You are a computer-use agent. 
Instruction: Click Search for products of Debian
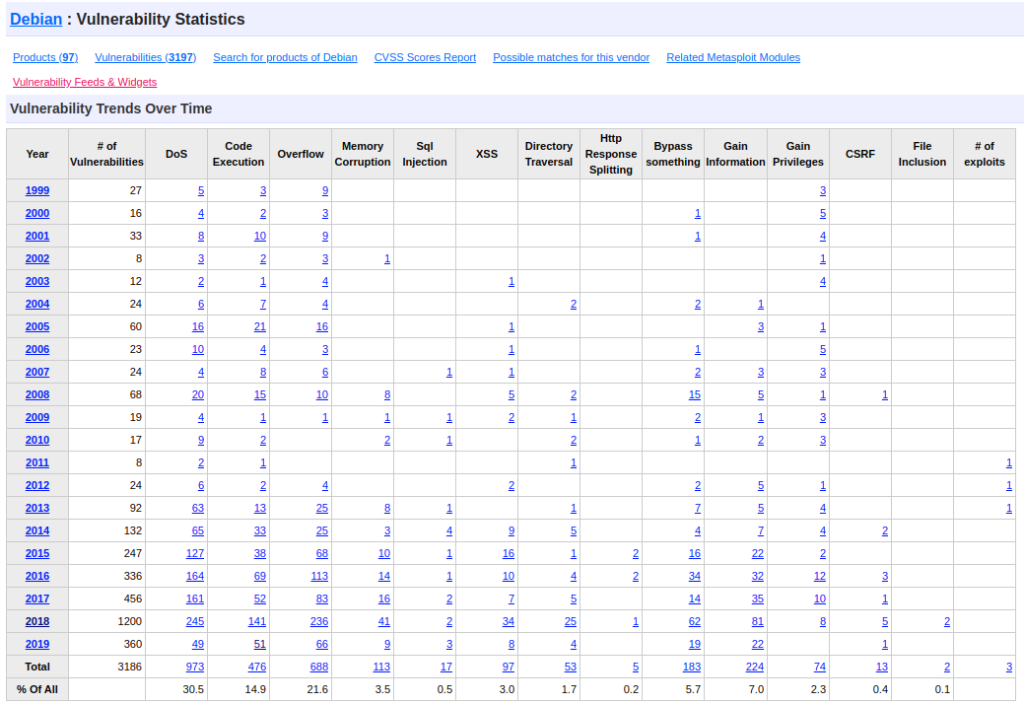click(285, 58)
